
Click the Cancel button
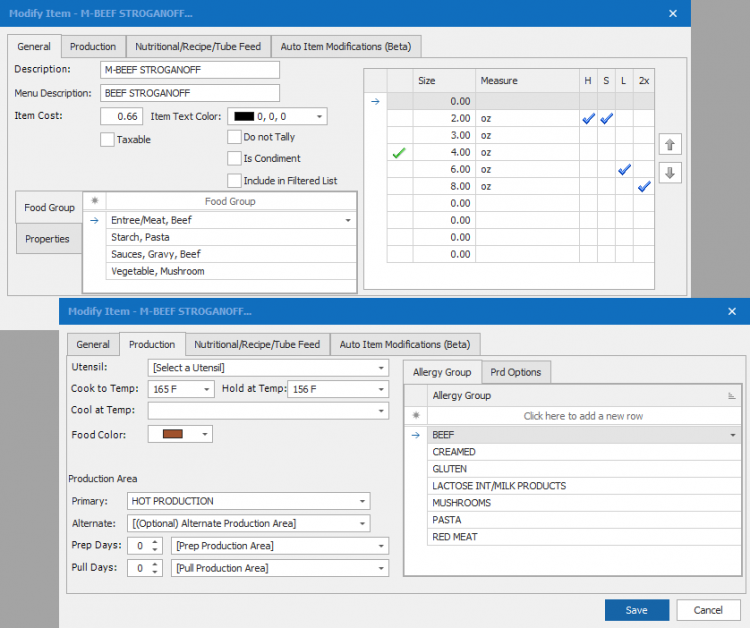pyautogui.click(x=708, y=610)
